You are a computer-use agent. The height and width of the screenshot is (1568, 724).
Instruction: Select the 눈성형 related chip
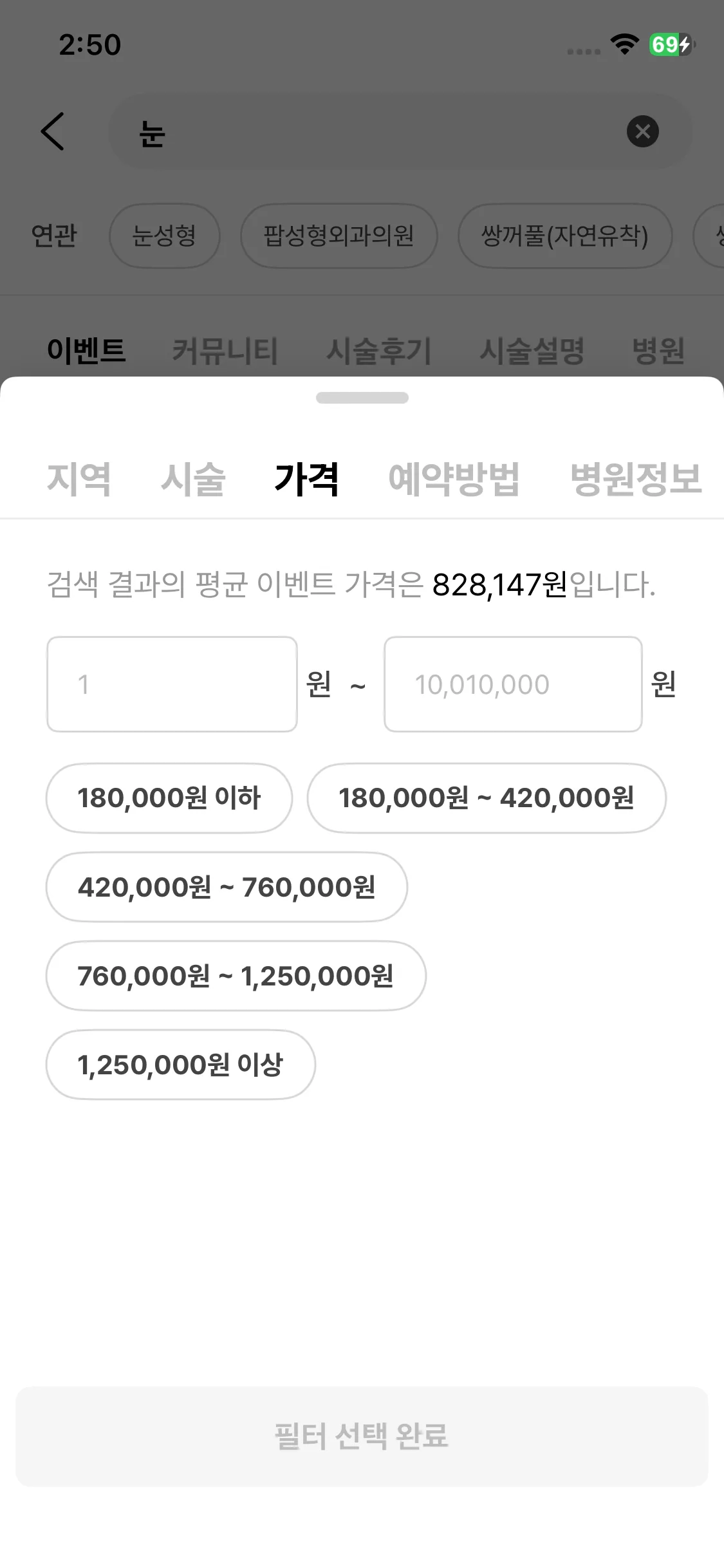click(x=164, y=236)
